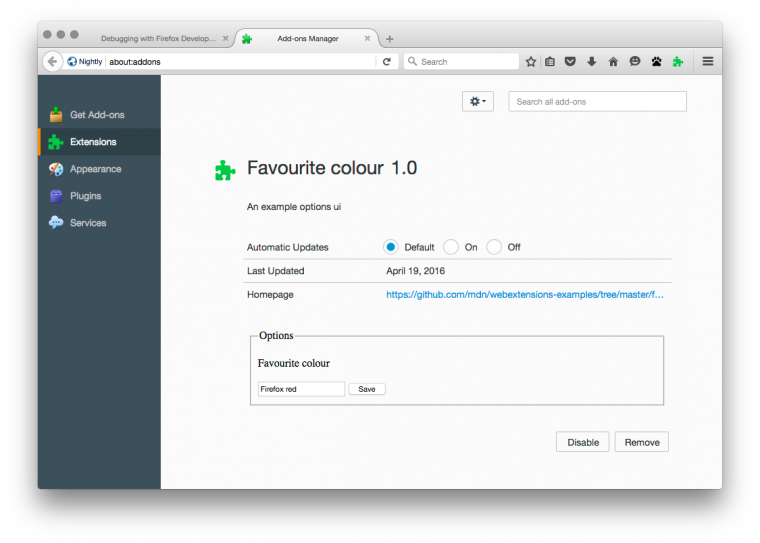This screenshot has height=543, width=760.
Task: Close the Add-ons Manager tab
Action: coord(367,38)
